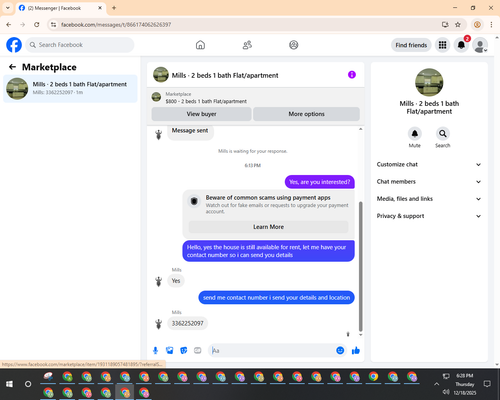Click the Facebook logo
Image resolution: width=500 pixels, height=400 pixels.
tap(14, 45)
